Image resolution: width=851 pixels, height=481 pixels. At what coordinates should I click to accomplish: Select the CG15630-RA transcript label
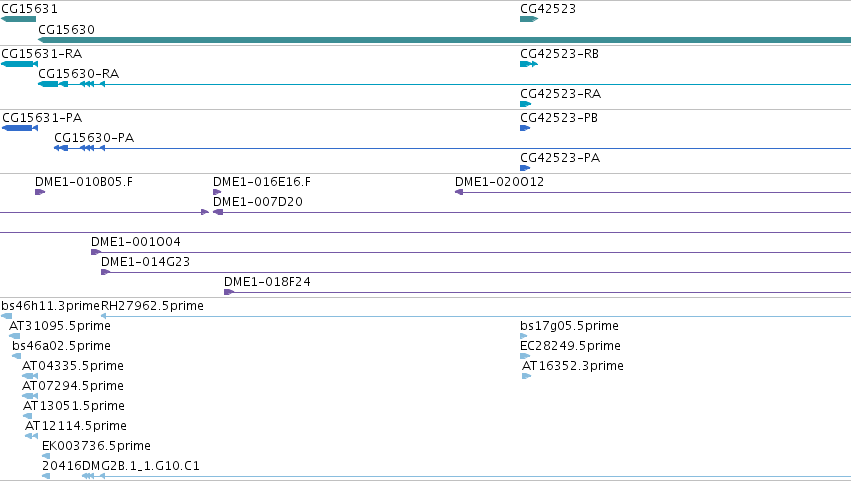point(79,74)
